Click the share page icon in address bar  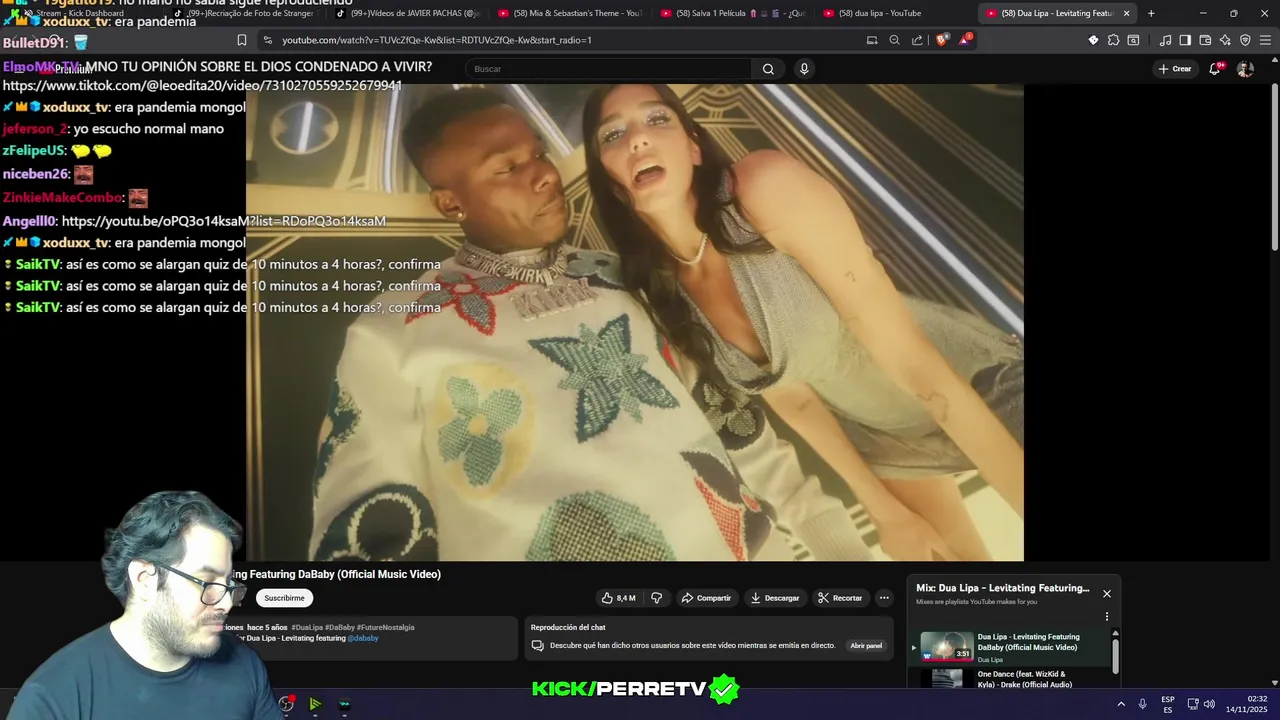click(x=918, y=40)
